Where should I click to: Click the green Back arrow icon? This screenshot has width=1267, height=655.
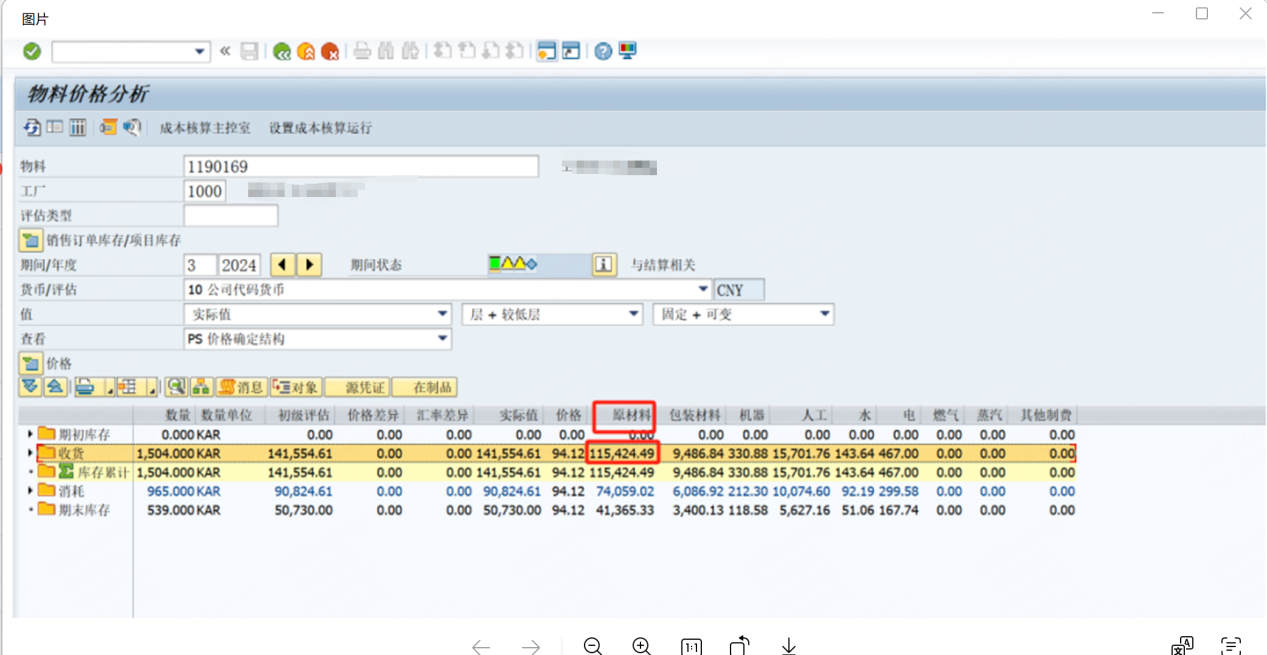pos(281,52)
